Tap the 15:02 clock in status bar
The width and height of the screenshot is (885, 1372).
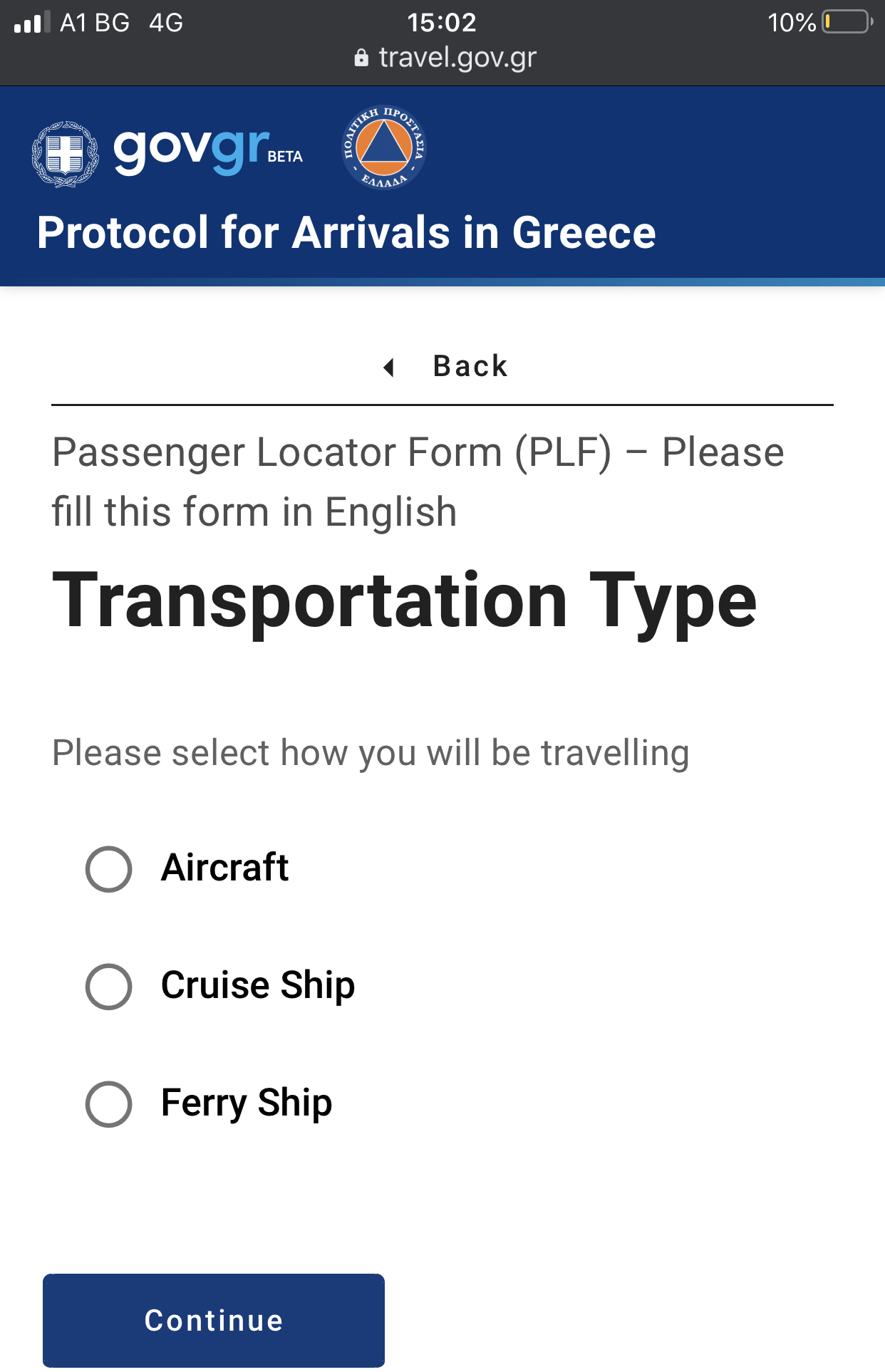[x=442, y=22]
